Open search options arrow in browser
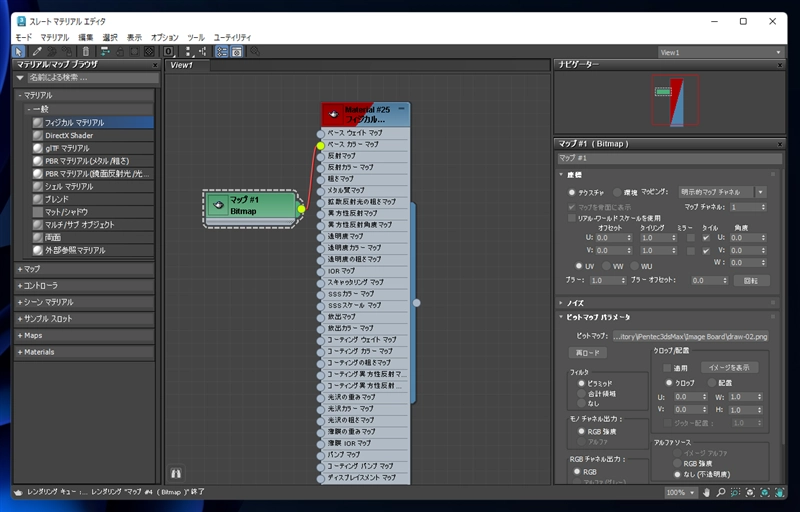This screenshot has width=800, height=512. 20,78
